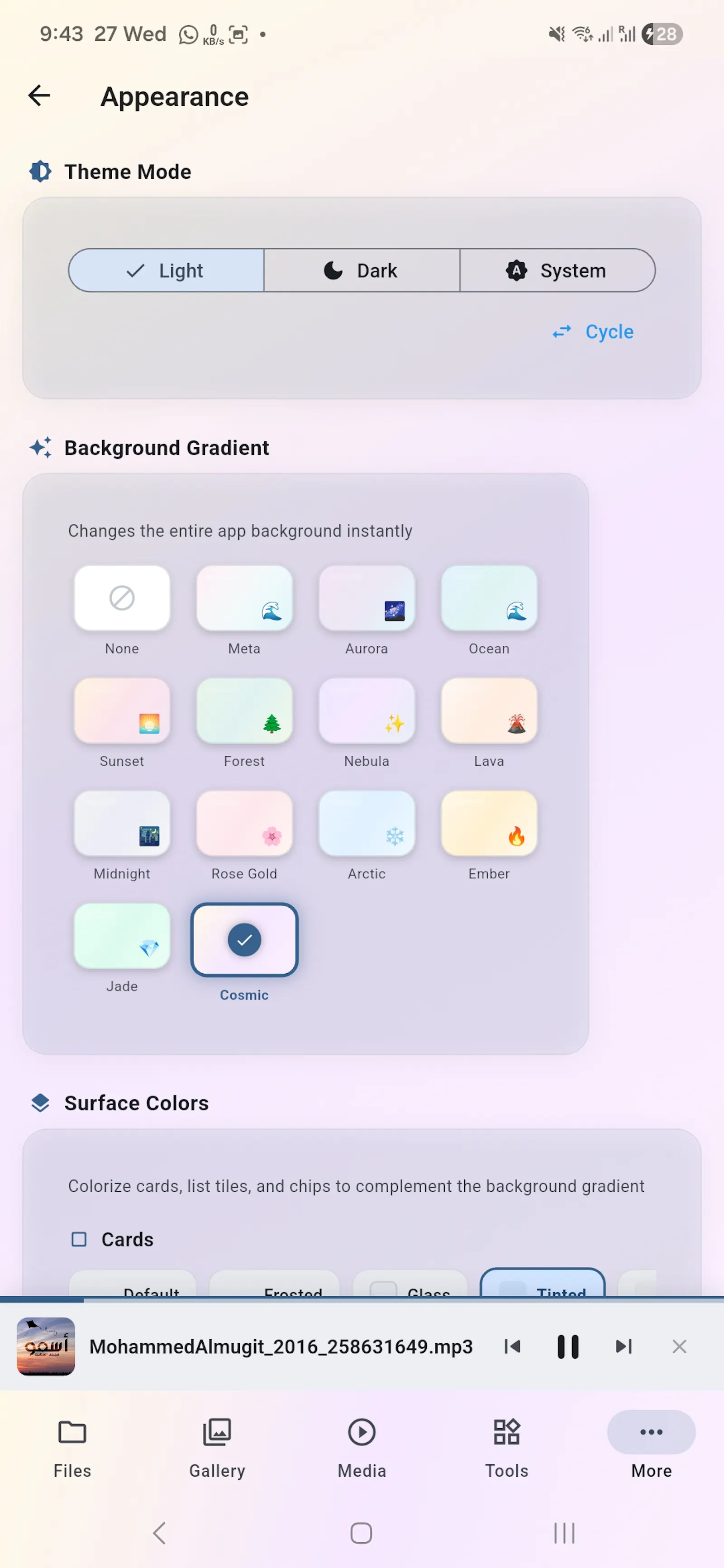Image resolution: width=724 pixels, height=1568 pixels.
Task: Skip to previous track
Action: [x=512, y=1346]
